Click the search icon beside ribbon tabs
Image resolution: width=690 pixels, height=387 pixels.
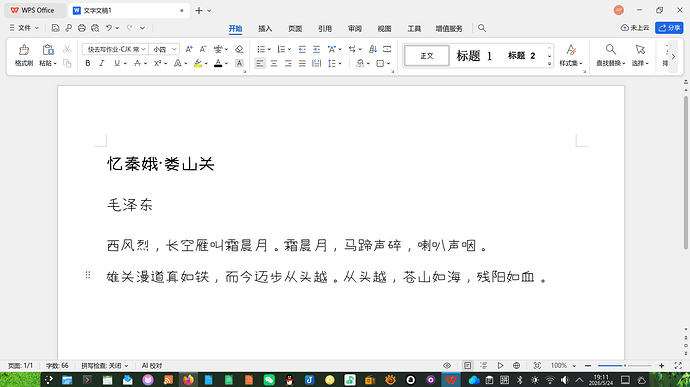point(482,28)
